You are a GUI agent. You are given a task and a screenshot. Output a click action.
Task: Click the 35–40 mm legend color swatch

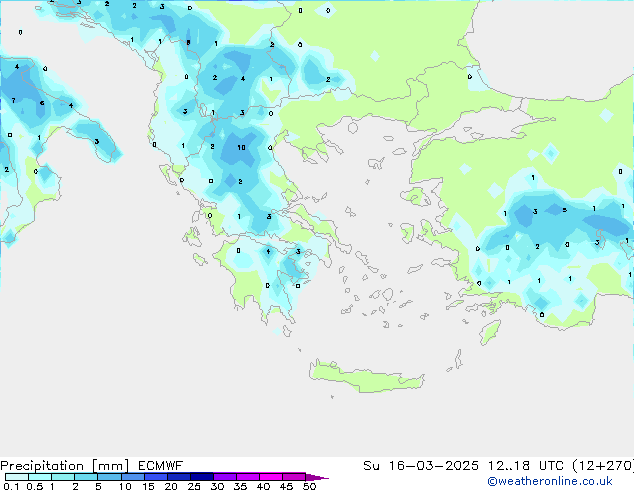(247, 477)
